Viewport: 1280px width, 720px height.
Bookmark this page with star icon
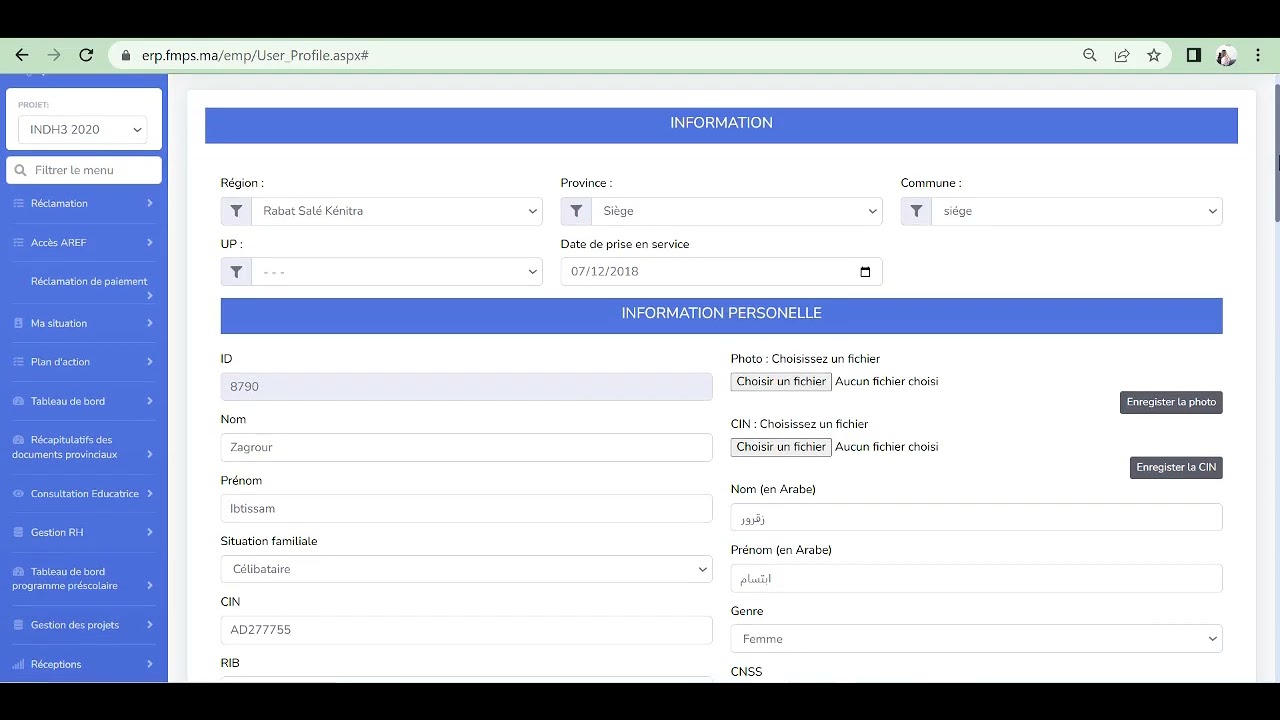point(1154,55)
